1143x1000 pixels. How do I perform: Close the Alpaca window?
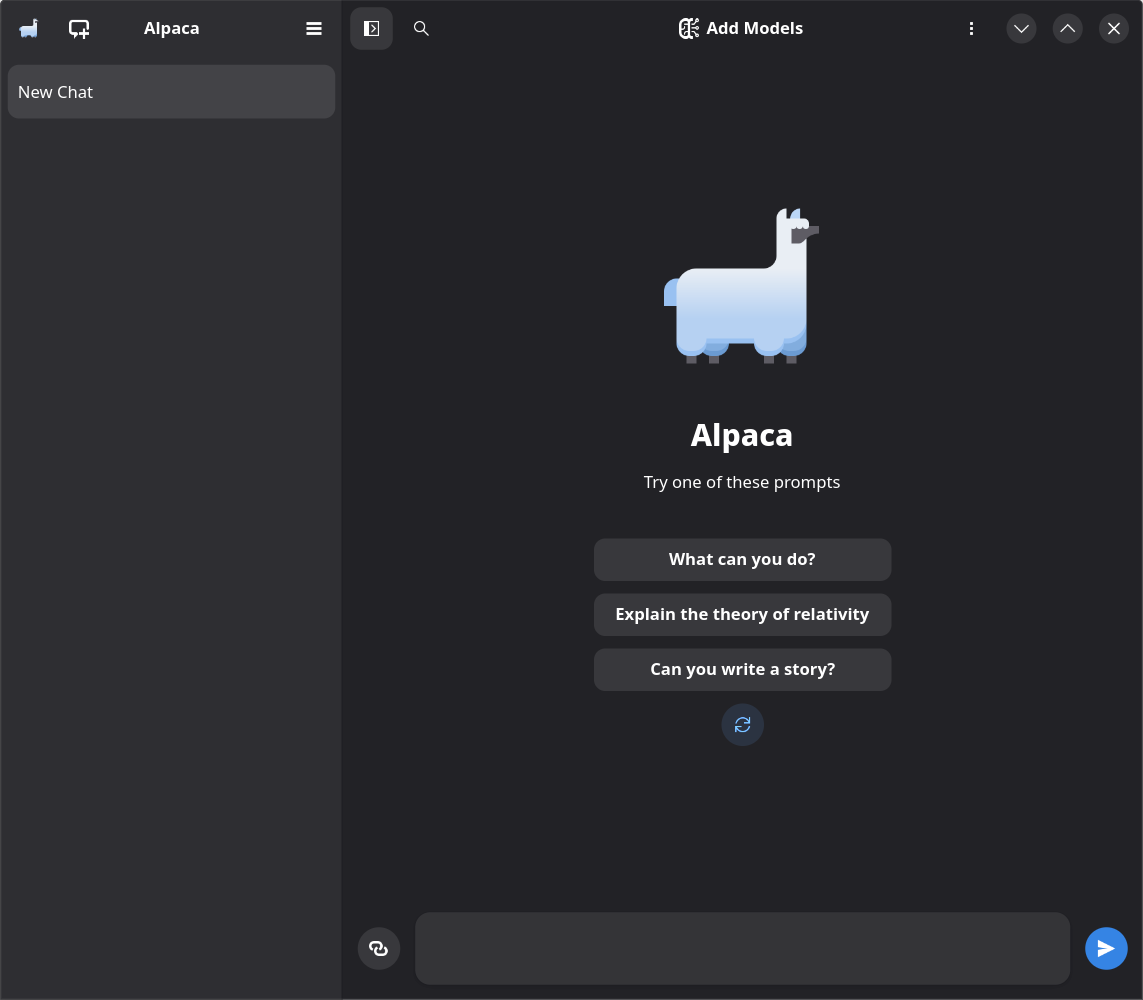[x=1114, y=28]
